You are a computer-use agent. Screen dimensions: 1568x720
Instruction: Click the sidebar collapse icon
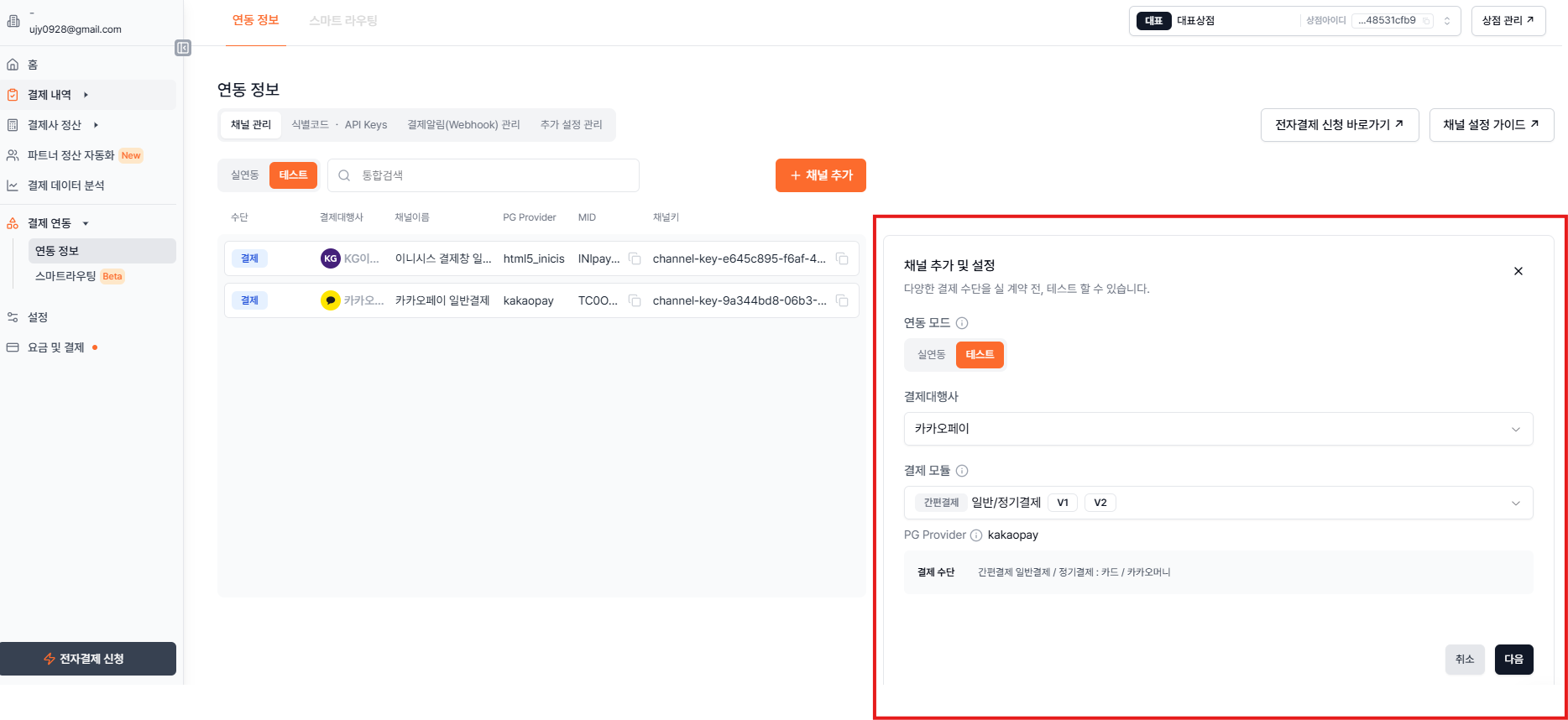183,48
